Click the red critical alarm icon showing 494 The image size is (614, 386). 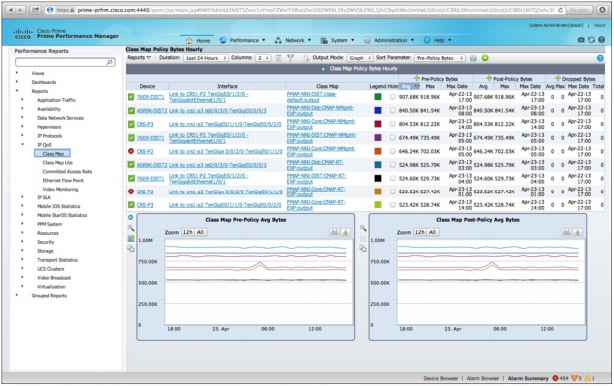coord(555,378)
